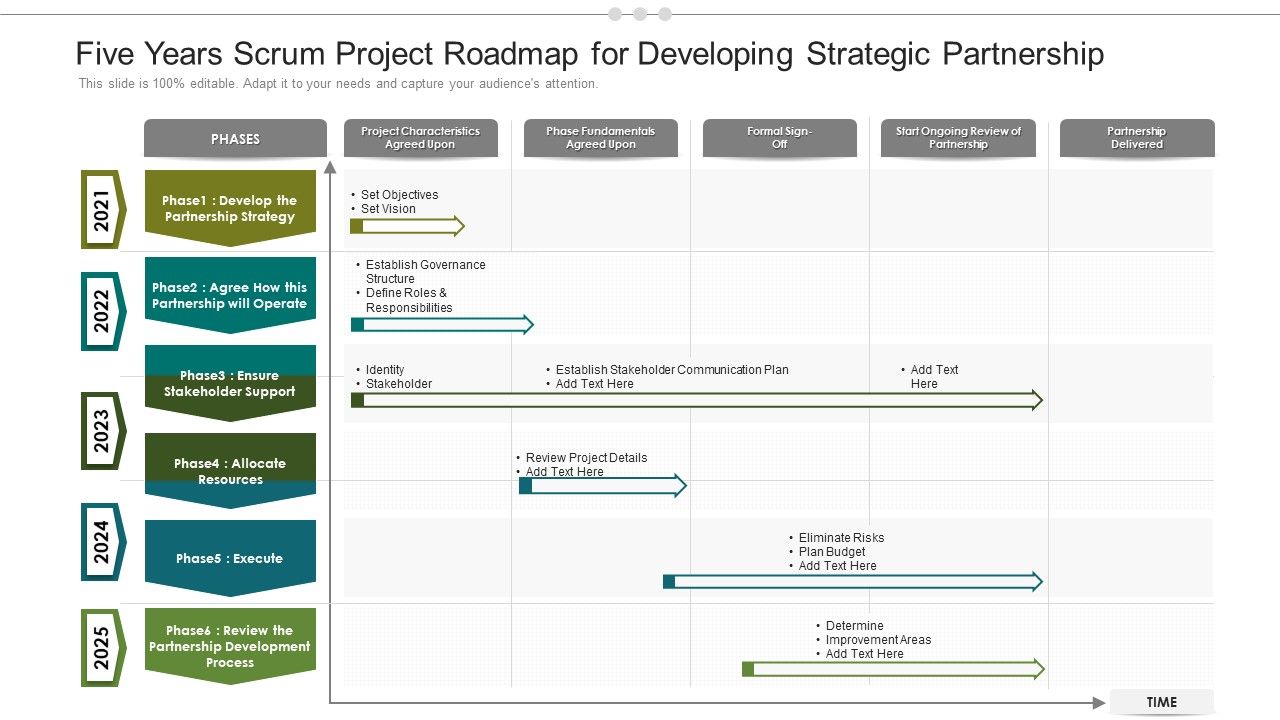This screenshot has height=720, width=1280.
Task: Click Start Ongoing Review of Partnership header
Action: point(958,138)
